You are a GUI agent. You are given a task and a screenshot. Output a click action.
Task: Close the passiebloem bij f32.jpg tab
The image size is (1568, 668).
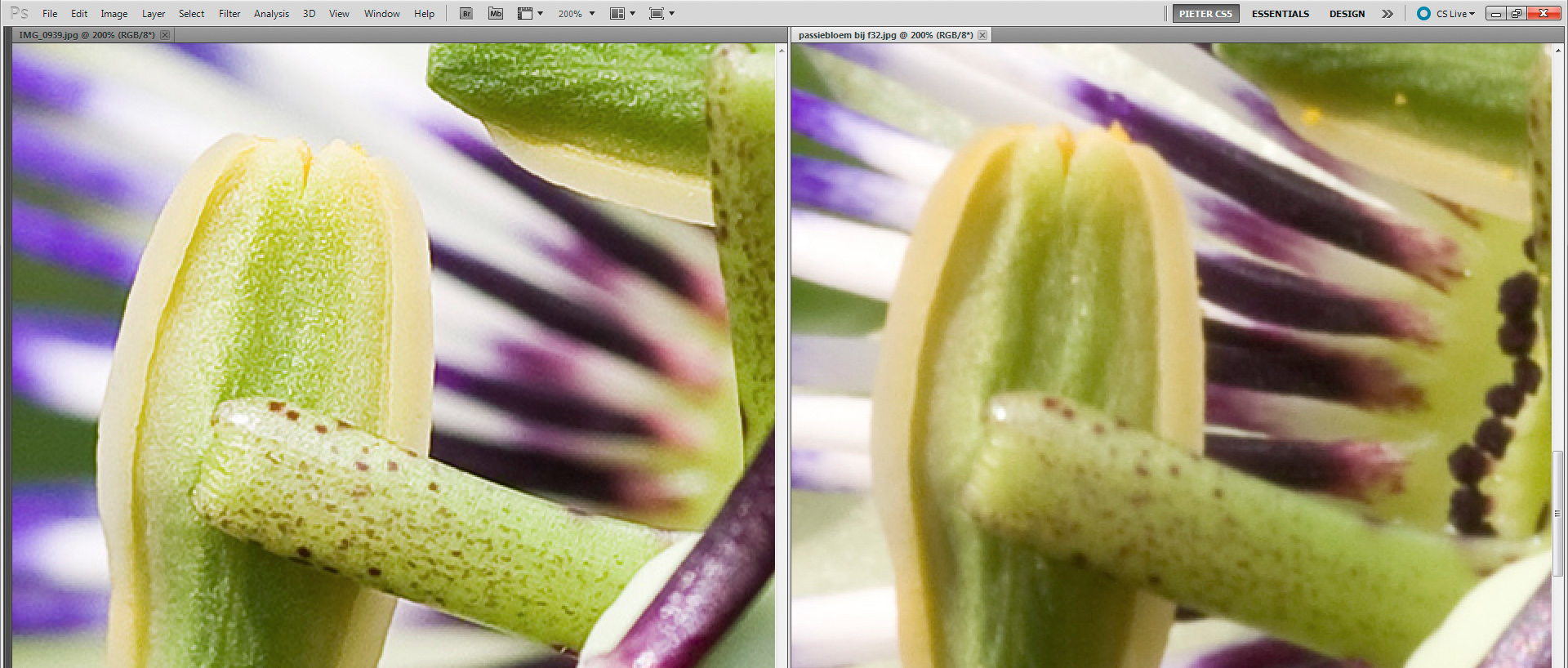tap(982, 35)
